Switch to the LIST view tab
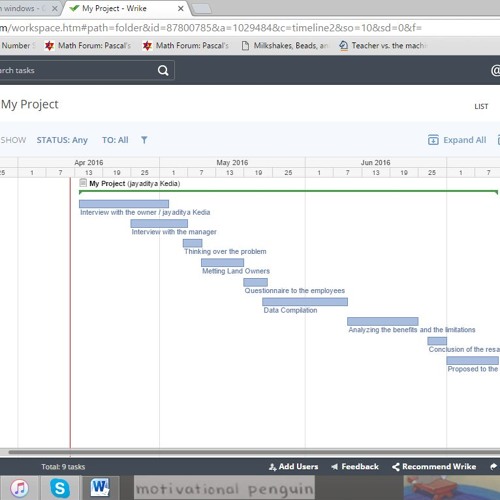 pyautogui.click(x=481, y=106)
